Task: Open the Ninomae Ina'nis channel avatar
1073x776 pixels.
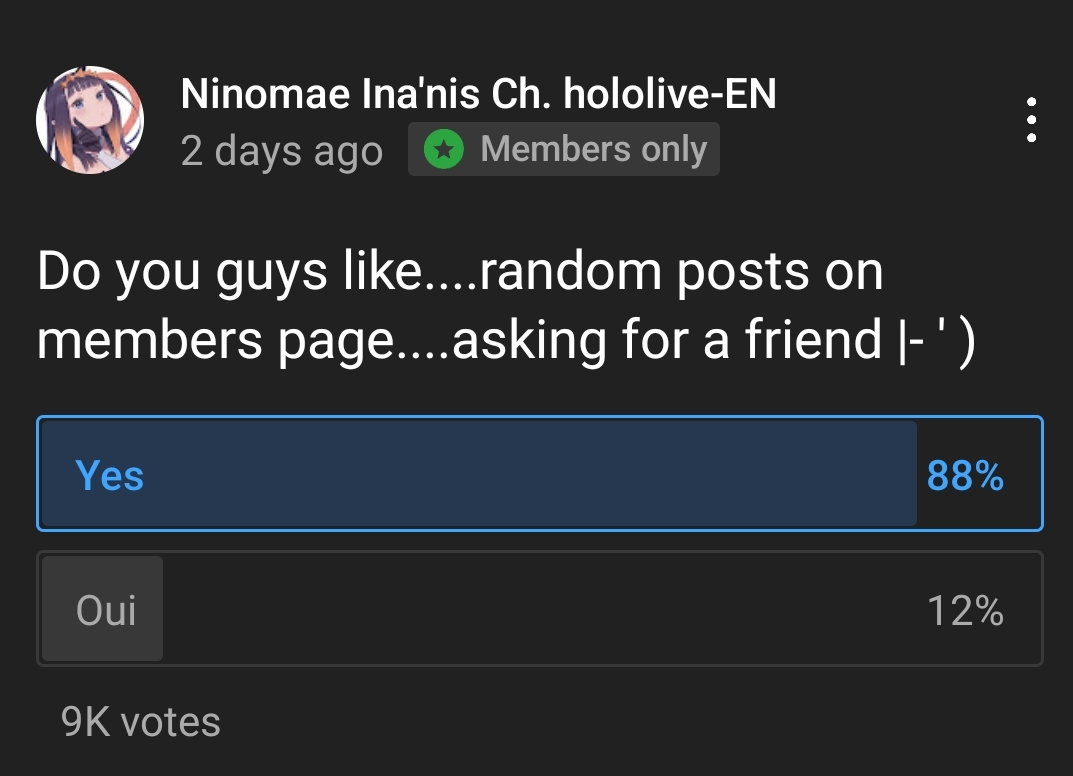Action: coord(90,120)
